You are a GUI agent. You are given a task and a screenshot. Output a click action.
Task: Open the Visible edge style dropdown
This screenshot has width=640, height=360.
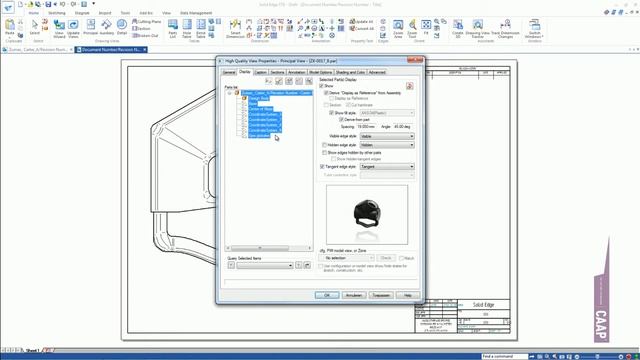click(x=387, y=136)
